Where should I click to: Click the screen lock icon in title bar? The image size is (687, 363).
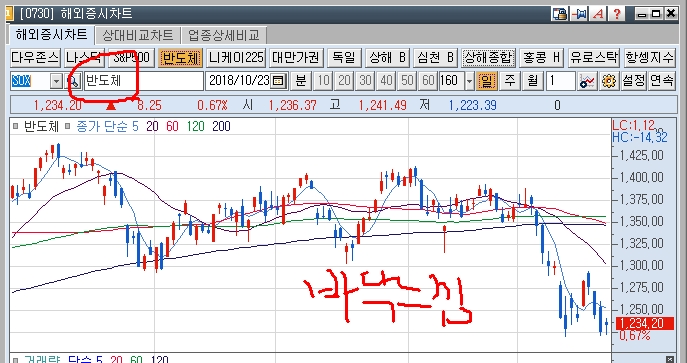coord(560,14)
